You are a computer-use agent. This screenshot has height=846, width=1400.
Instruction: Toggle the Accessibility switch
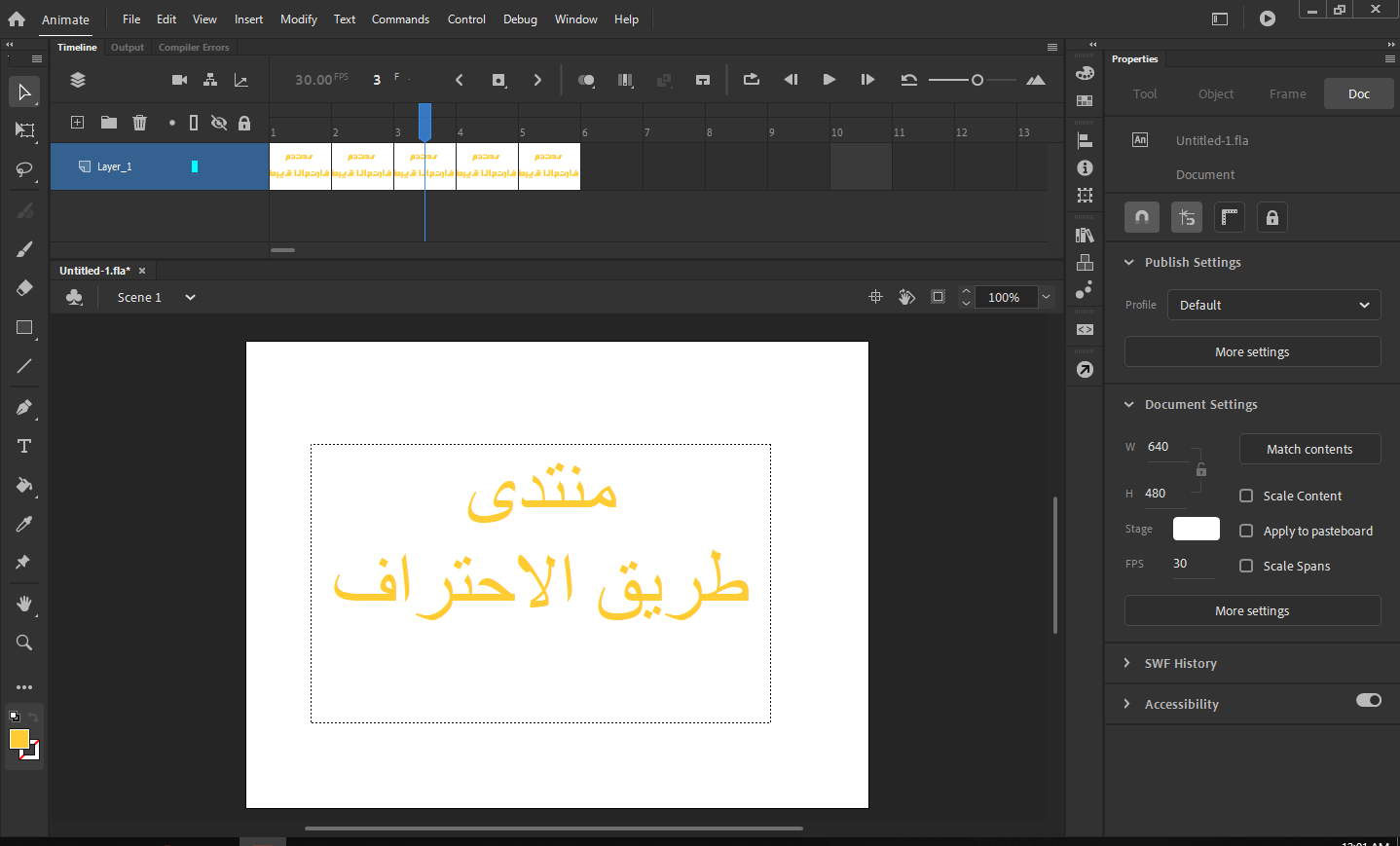(1368, 700)
